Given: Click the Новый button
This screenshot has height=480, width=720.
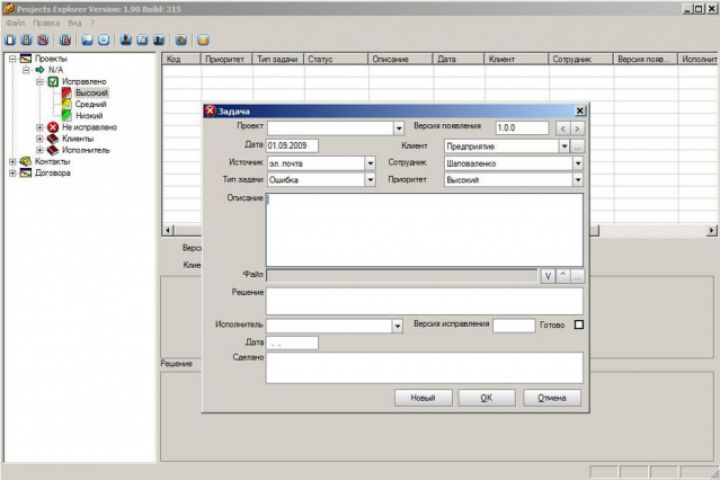Looking at the screenshot, I should pos(423,398).
